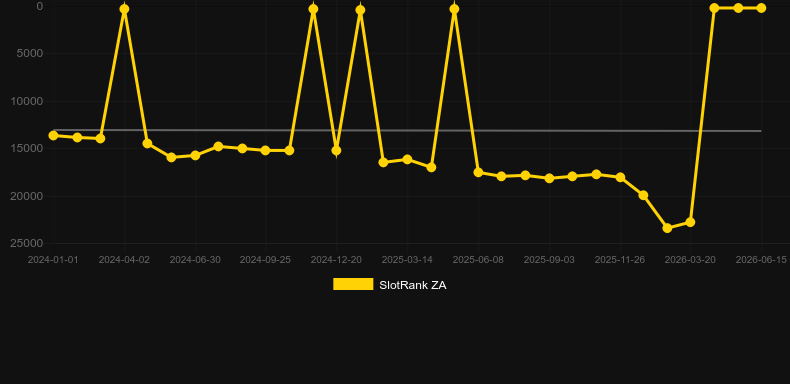
Task: Select the peak point just before 2024-12-20
Action: point(313,9)
